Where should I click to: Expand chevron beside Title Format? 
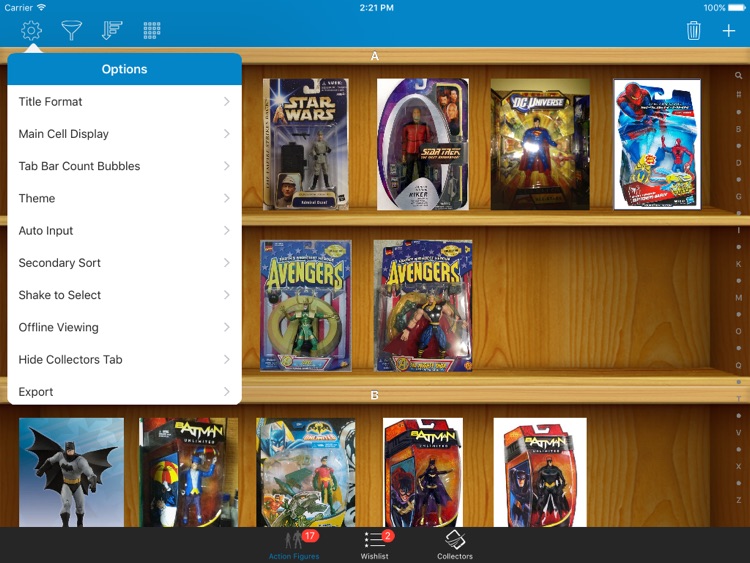click(x=227, y=101)
